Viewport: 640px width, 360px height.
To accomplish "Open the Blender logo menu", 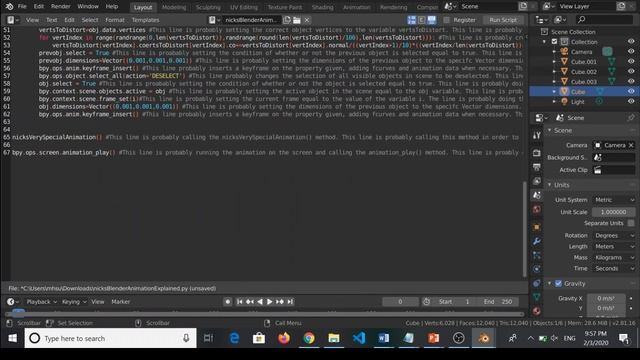I will coord(9,7).
